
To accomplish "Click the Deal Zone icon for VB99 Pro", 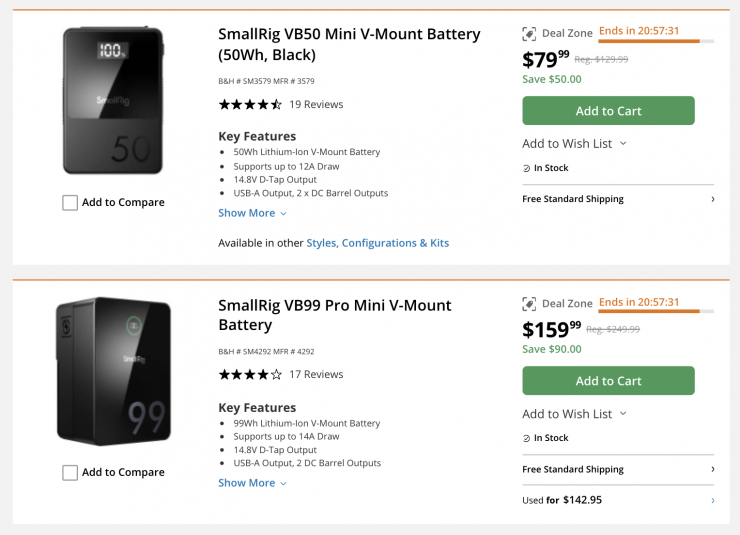I will (x=529, y=304).
